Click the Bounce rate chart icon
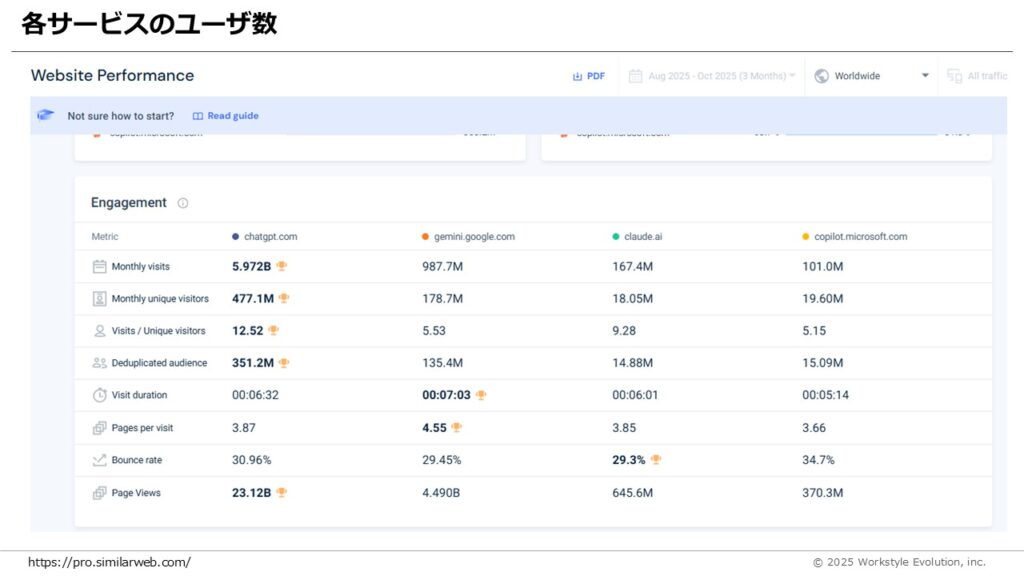 pyautogui.click(x=99, y=460)
